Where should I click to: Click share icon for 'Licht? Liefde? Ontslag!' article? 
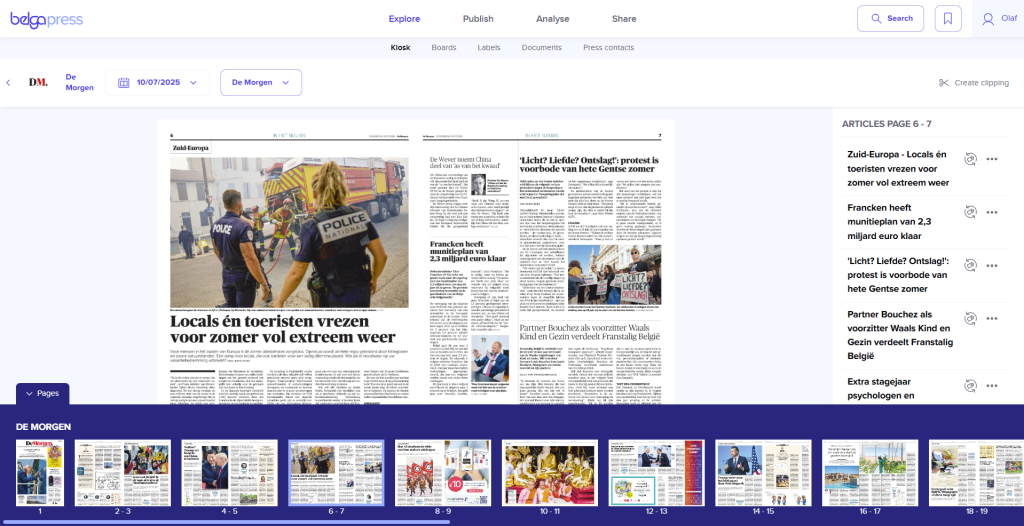[x=969, y=265]
